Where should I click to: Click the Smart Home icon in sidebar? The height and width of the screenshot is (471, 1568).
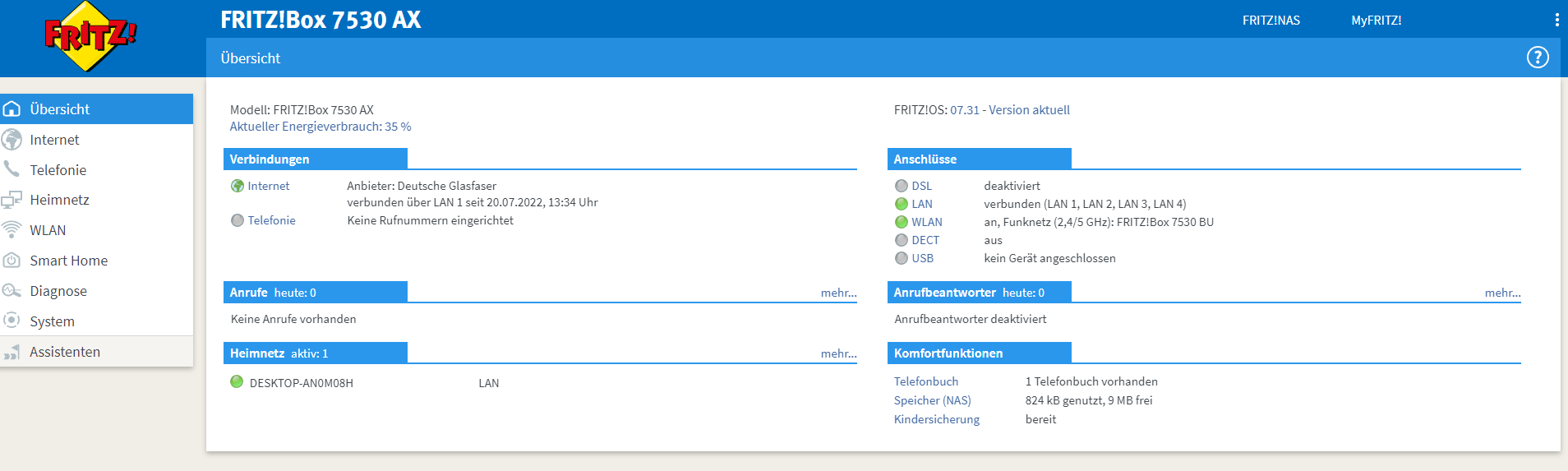12,261
